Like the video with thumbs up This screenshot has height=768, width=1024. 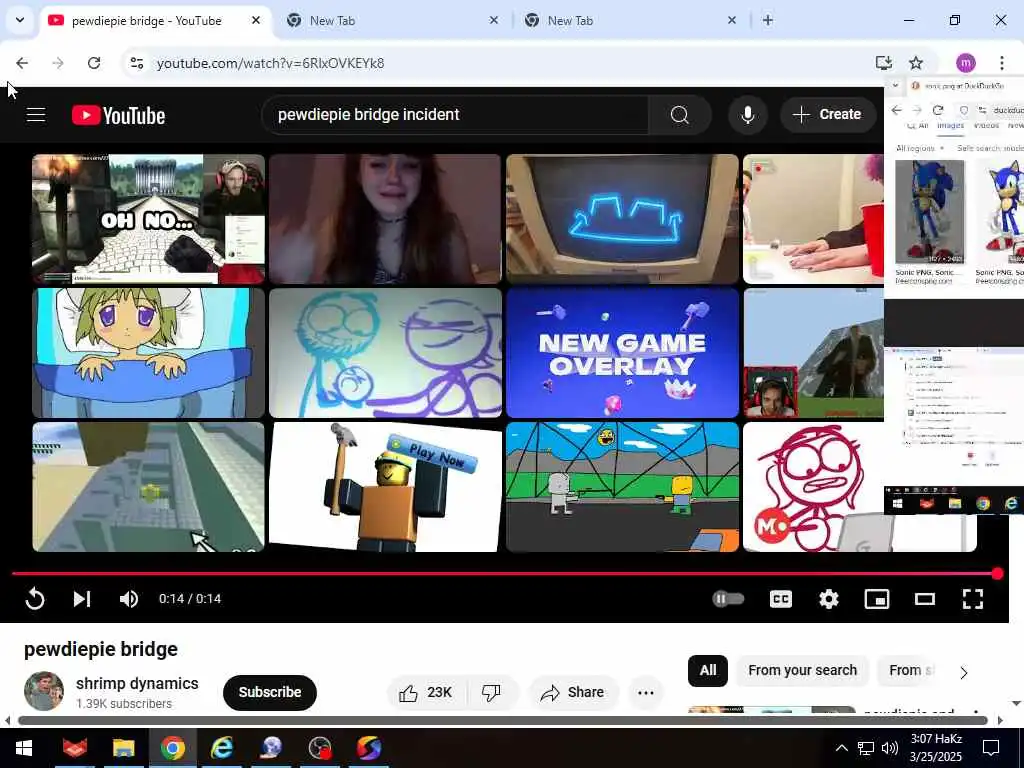(x=428, y=692)
